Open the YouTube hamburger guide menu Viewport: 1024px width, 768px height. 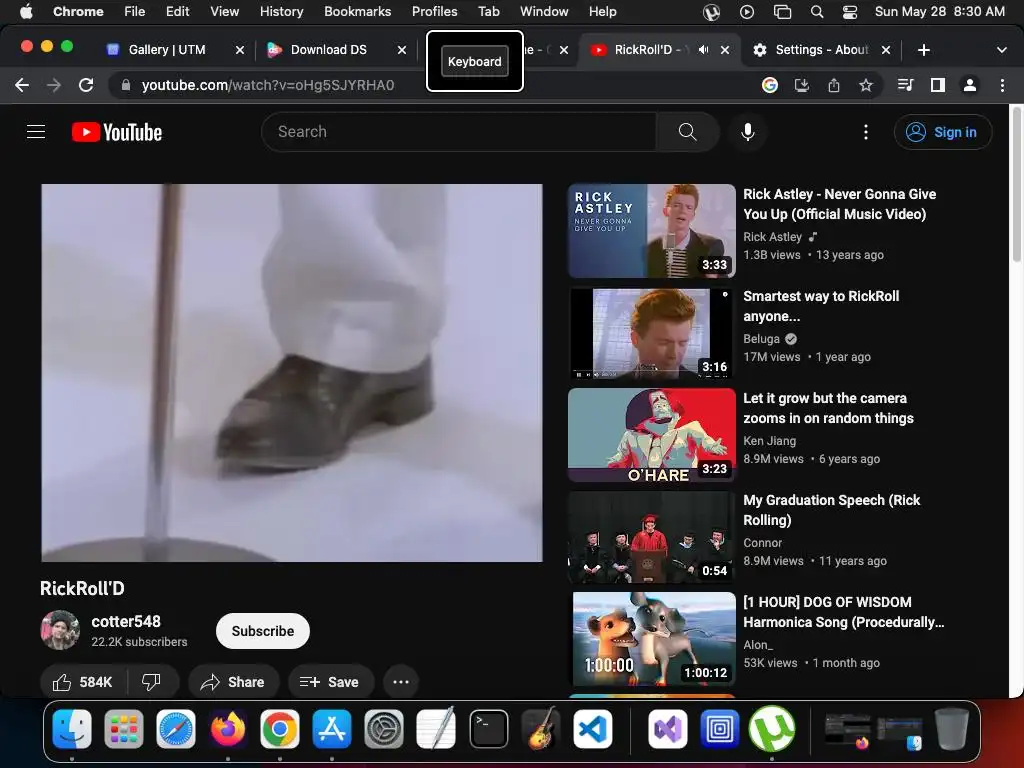tap(36, 132)
